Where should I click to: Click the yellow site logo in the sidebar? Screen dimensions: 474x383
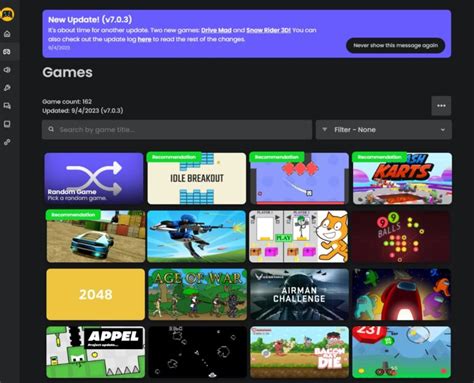click(x=7, y=14)
